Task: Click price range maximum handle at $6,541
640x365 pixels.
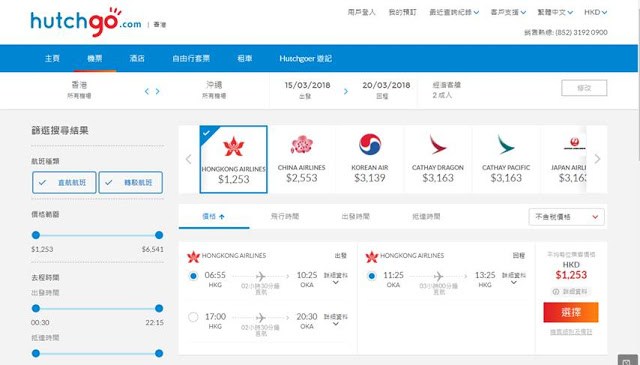Action: [159, 235]
